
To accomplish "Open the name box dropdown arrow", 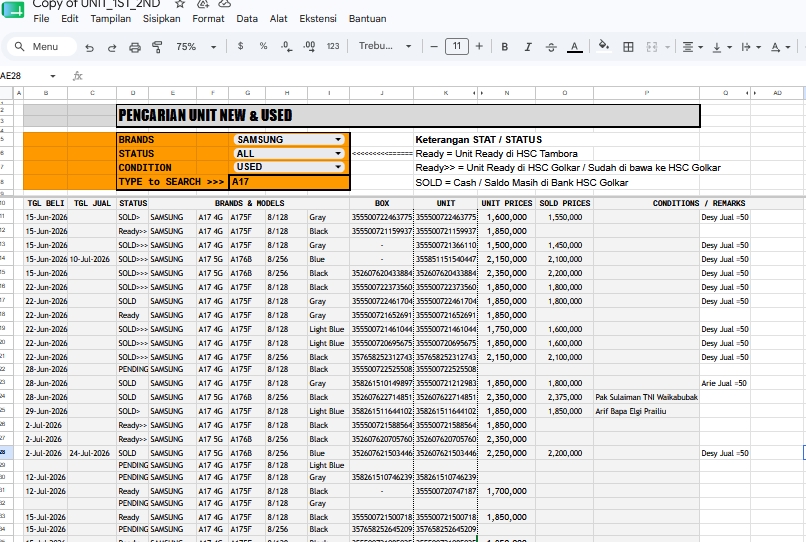I will (52, 76).
